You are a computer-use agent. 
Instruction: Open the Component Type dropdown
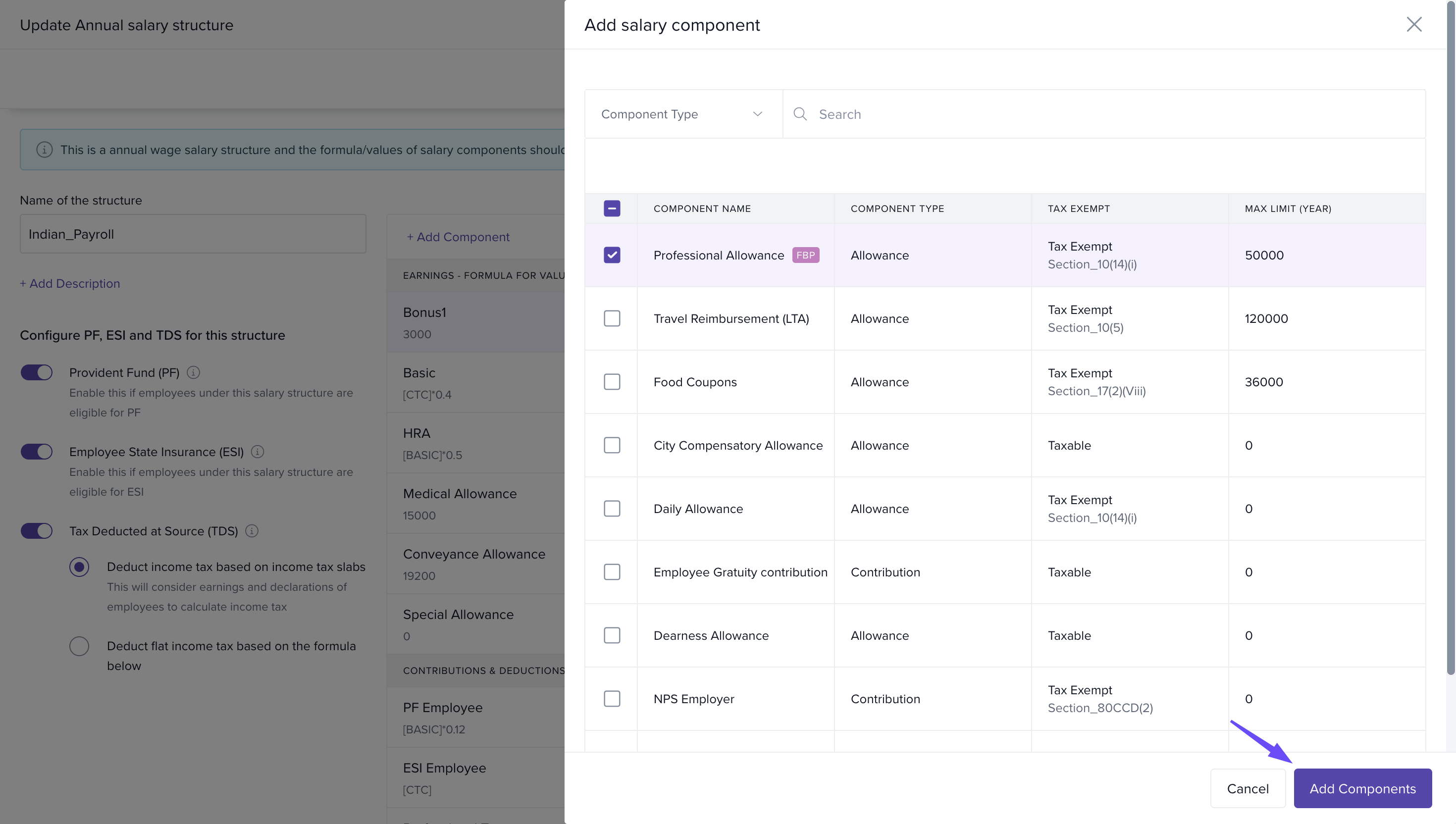682,114
